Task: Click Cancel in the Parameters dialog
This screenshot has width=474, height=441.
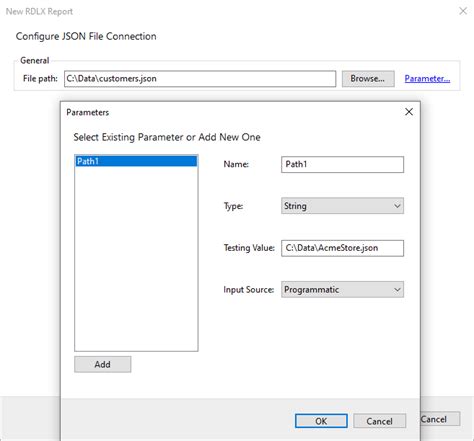Action: 379,421
